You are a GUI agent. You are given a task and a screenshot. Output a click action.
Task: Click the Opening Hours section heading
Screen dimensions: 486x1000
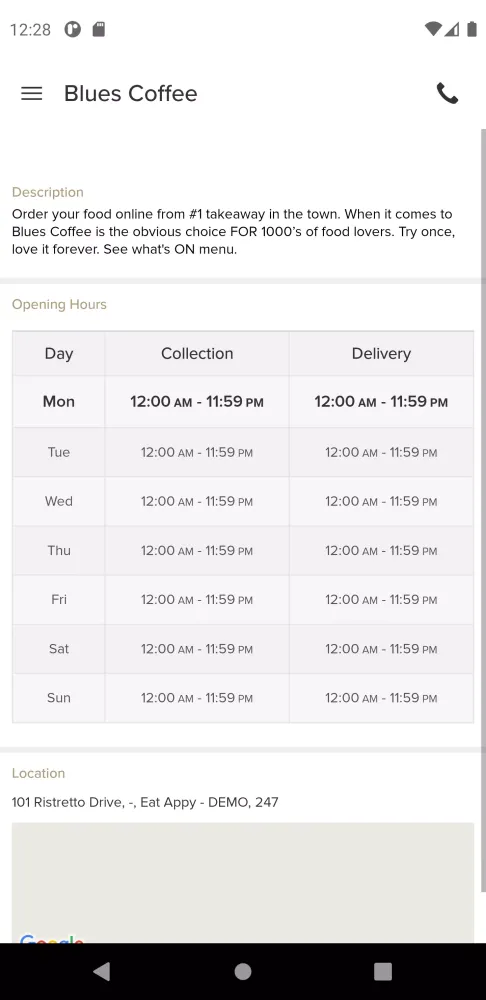coord(59,304)
